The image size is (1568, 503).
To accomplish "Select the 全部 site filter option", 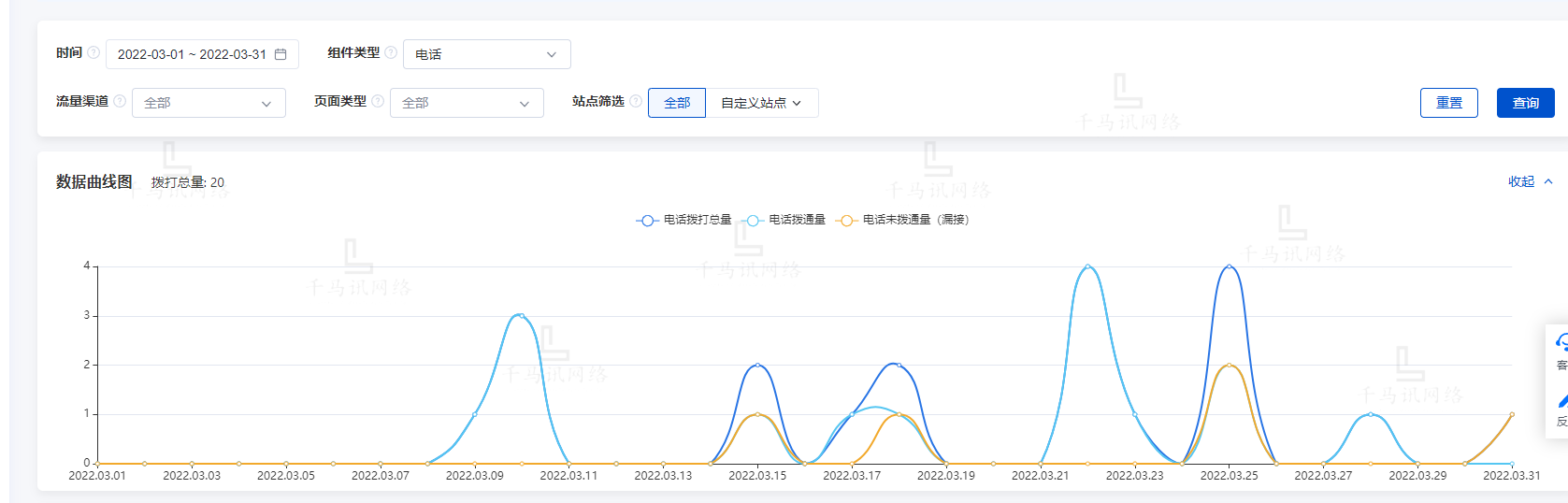I will click(x=677, y=103).
